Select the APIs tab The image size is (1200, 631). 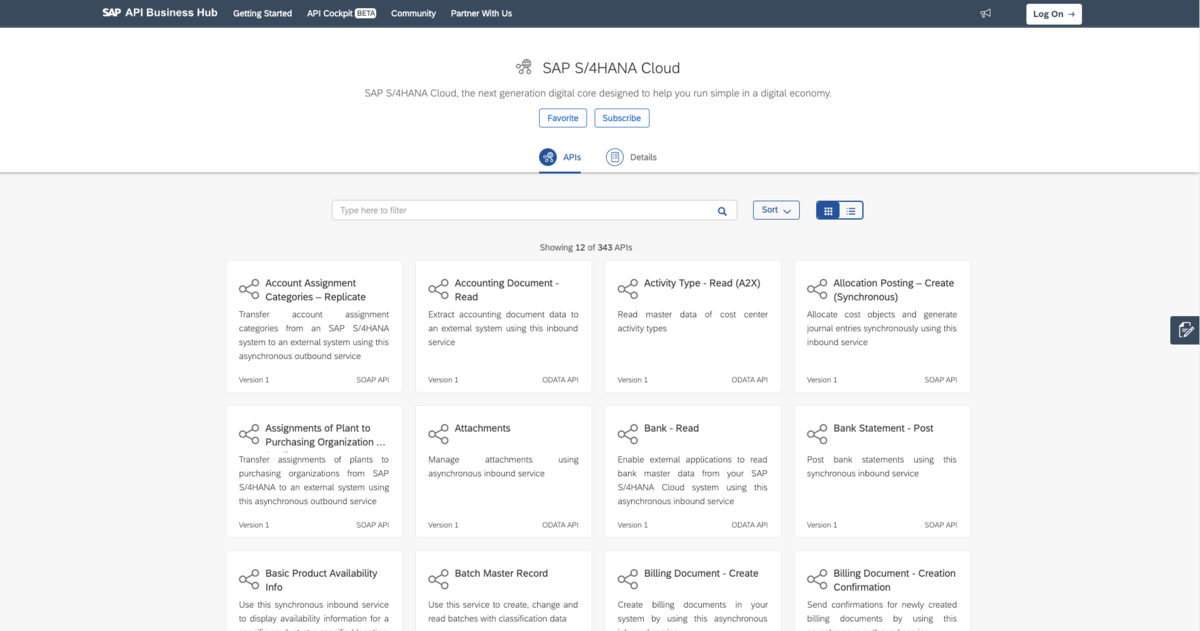point(560,158)
